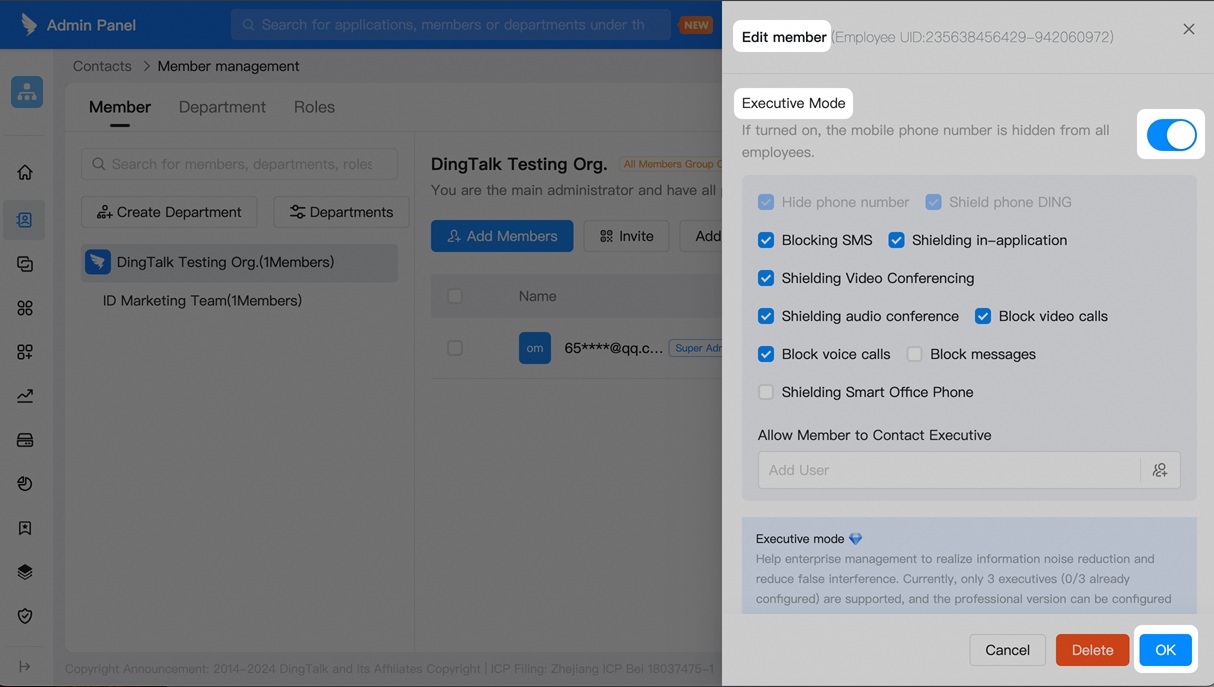This screenshot has height=687, width=1214.
Task: Click the members, departments, roles search field
Action: [239, 164]
